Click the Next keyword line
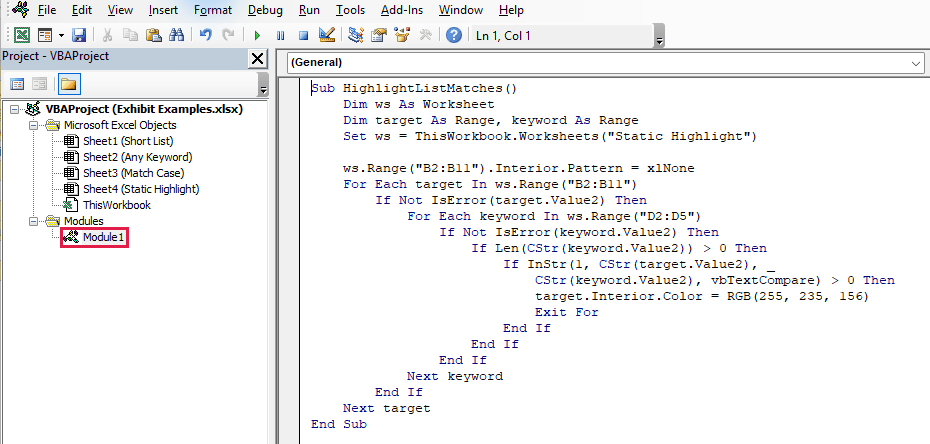 [x=455, y=376]
